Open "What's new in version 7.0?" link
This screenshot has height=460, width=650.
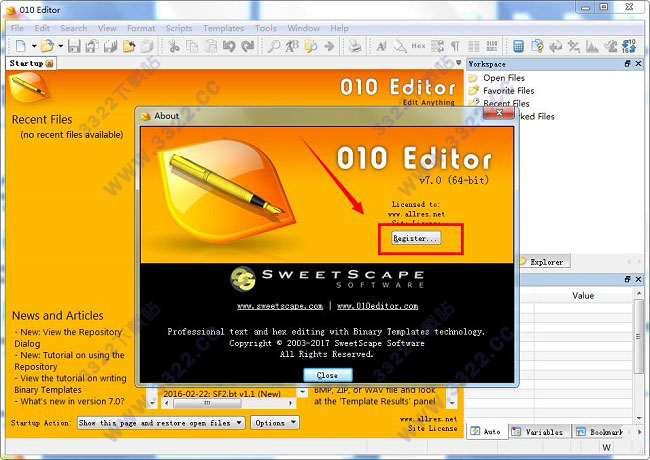[70, 402]
